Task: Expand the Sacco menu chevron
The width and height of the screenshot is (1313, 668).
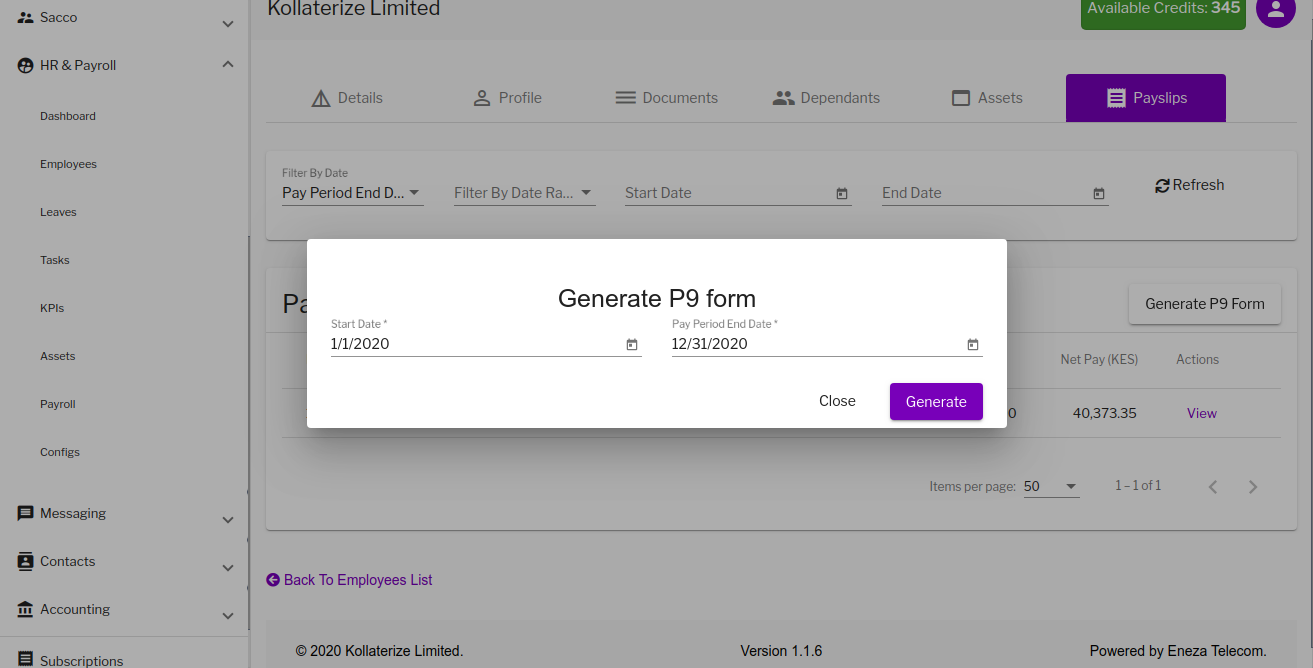Action: pyautogui.click(x=228, y=23)
